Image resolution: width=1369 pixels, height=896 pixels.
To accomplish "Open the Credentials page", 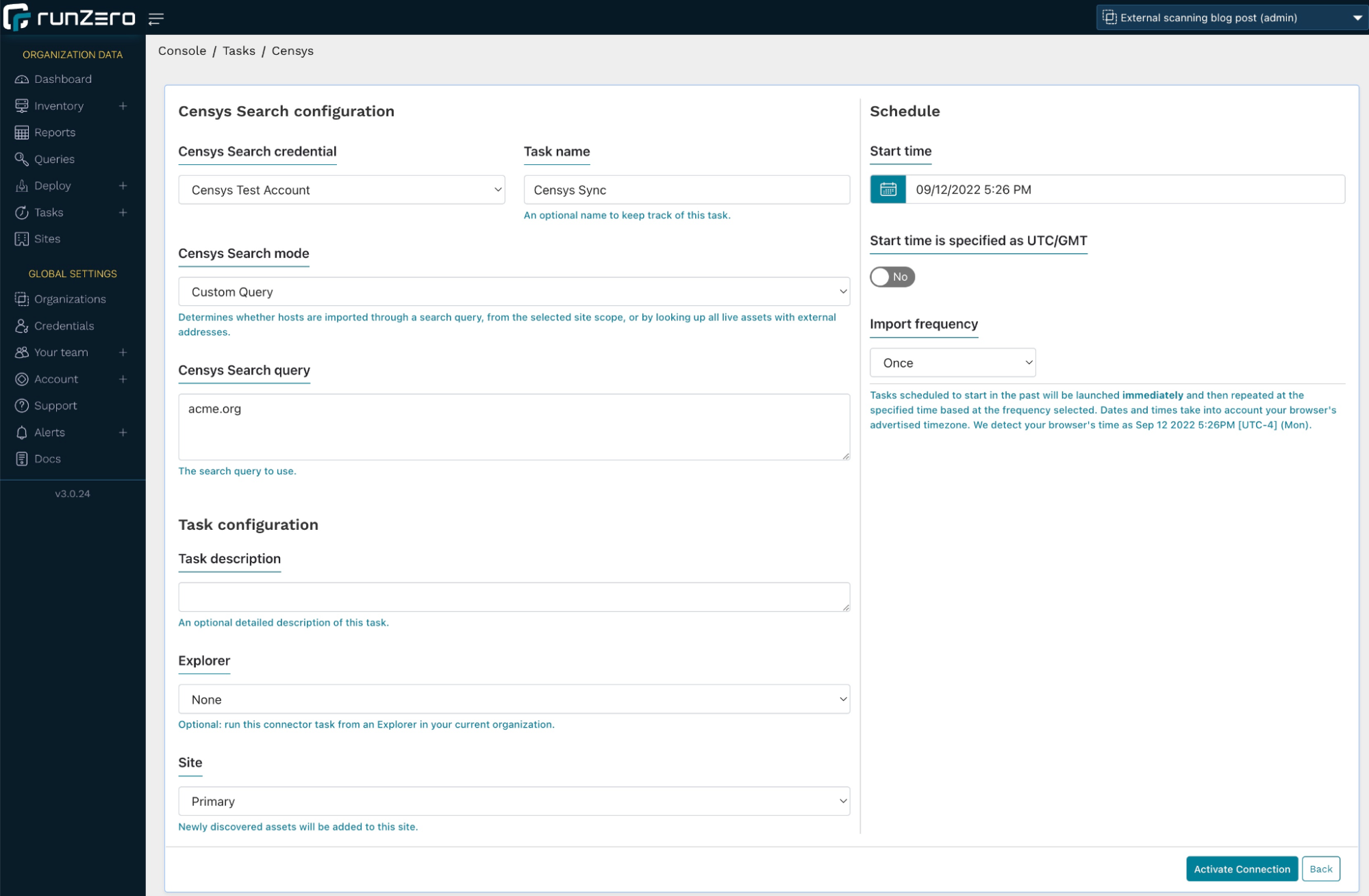I will click(64, 326).
